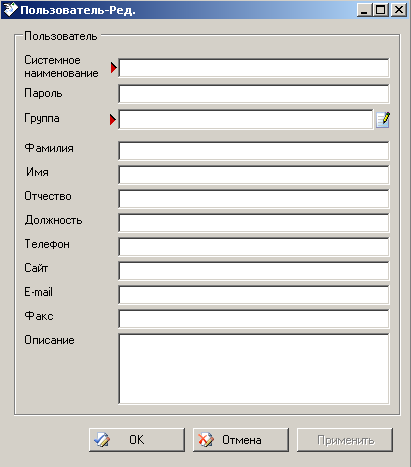Click the app icon in title bar
The image size is (411, 467).
coord(10,10)
